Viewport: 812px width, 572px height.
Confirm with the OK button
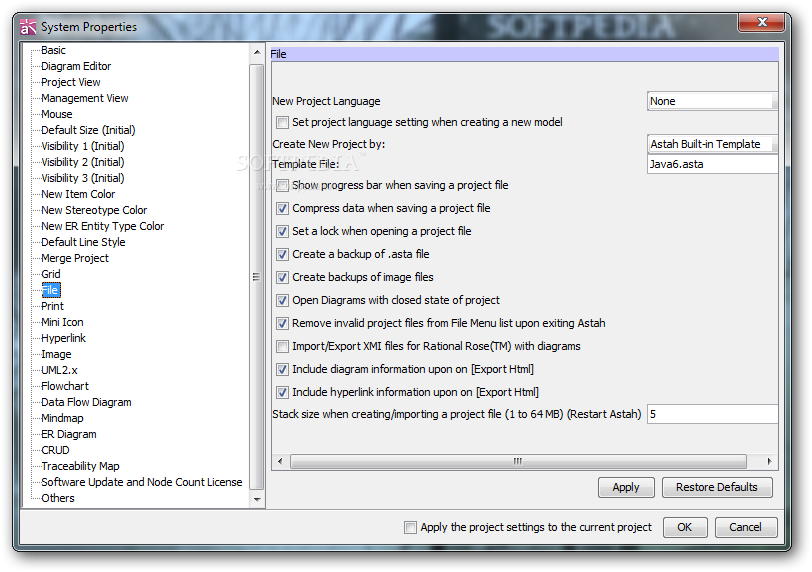pyautogui.click(x=685, y=527)
